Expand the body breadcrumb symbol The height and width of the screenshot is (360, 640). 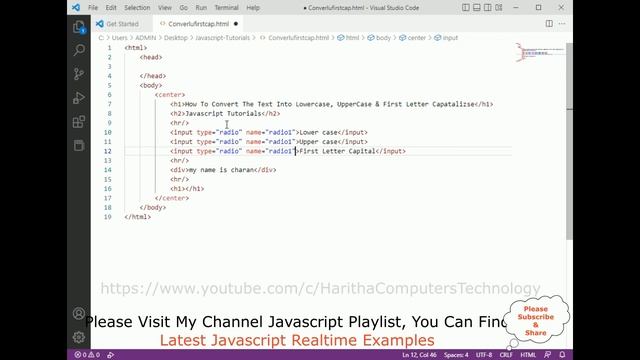pyautogui.click(x=379, y=38)
